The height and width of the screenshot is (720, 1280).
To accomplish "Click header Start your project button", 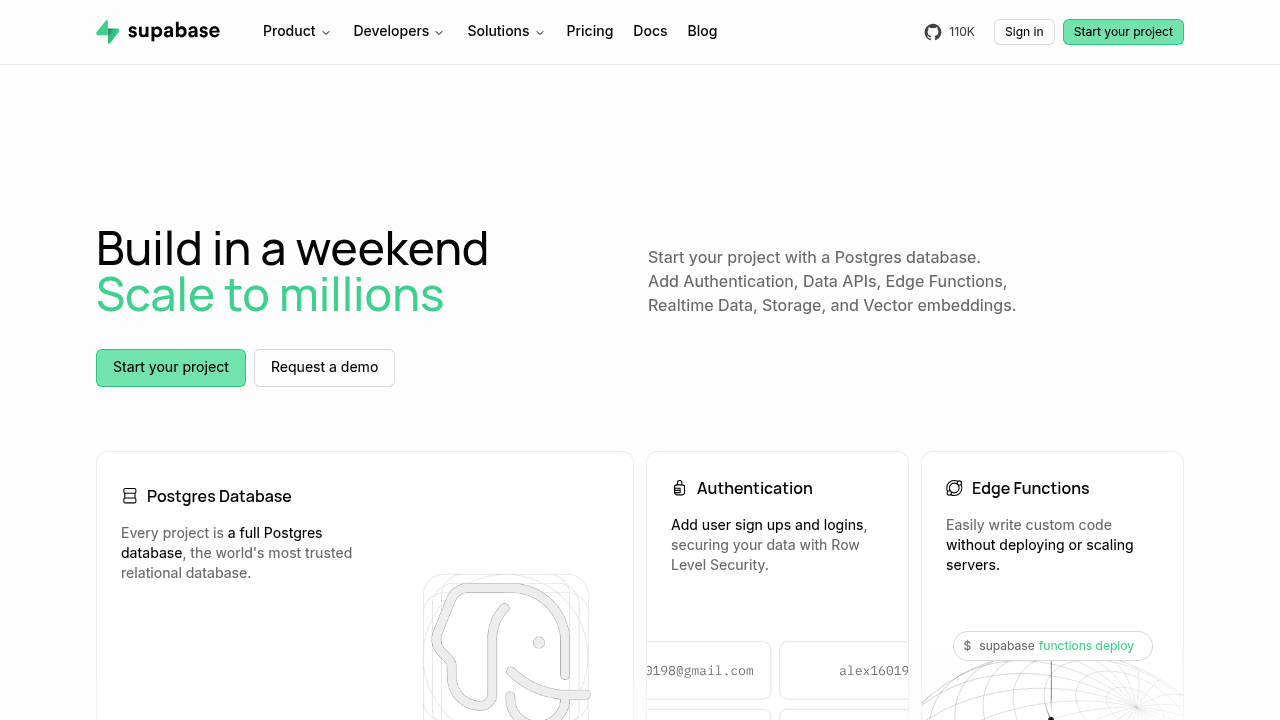I will coord(1123,32).
